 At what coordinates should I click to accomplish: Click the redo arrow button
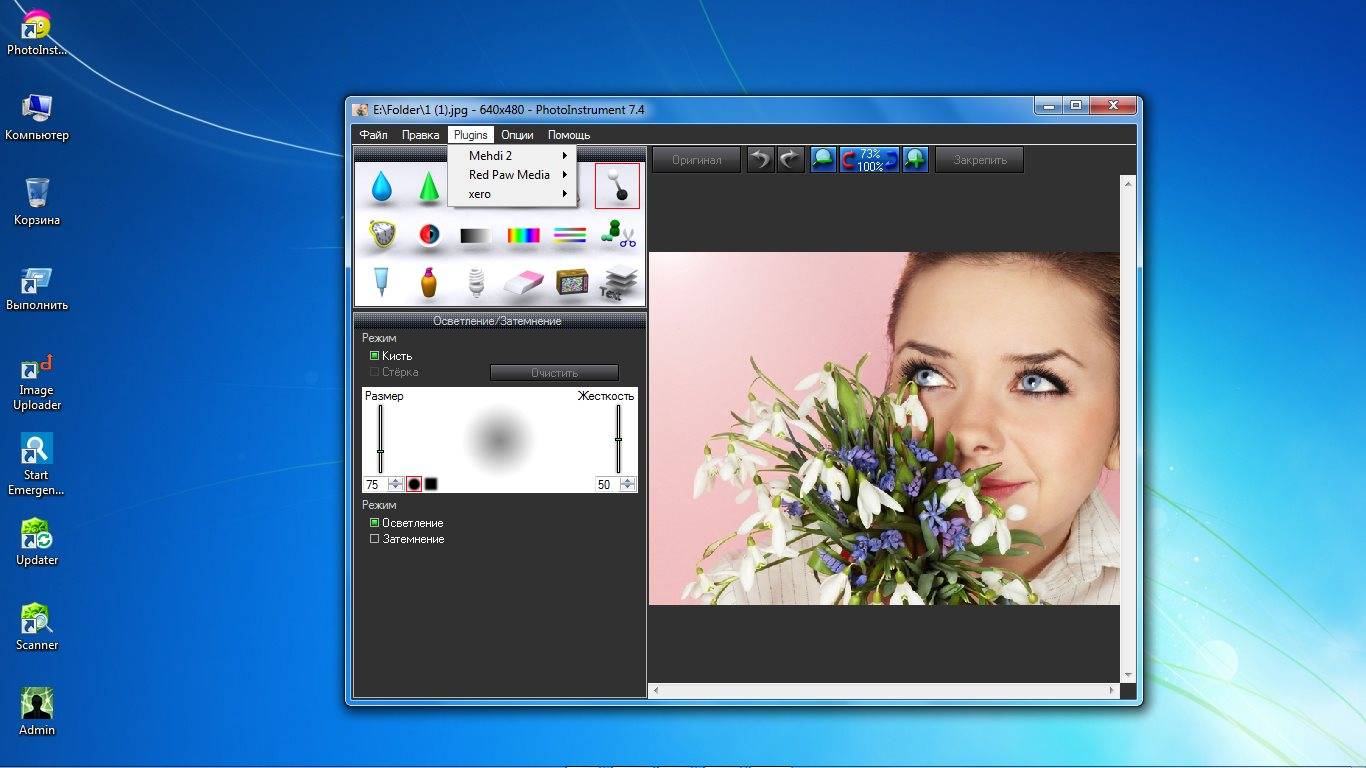[791, 159]
